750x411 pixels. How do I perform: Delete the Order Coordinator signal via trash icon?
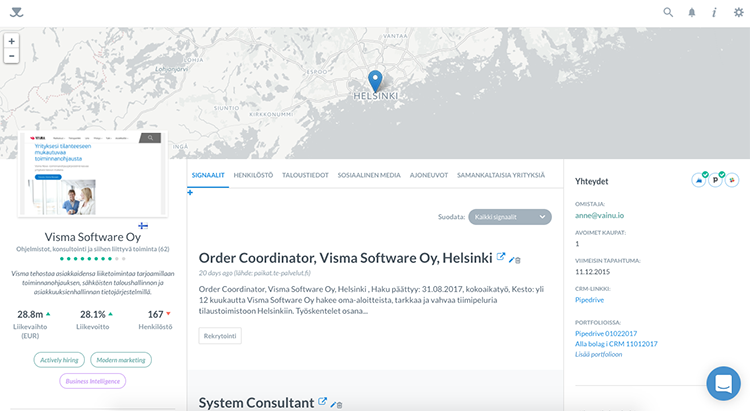pyautogui.click(x=517, y=260)
